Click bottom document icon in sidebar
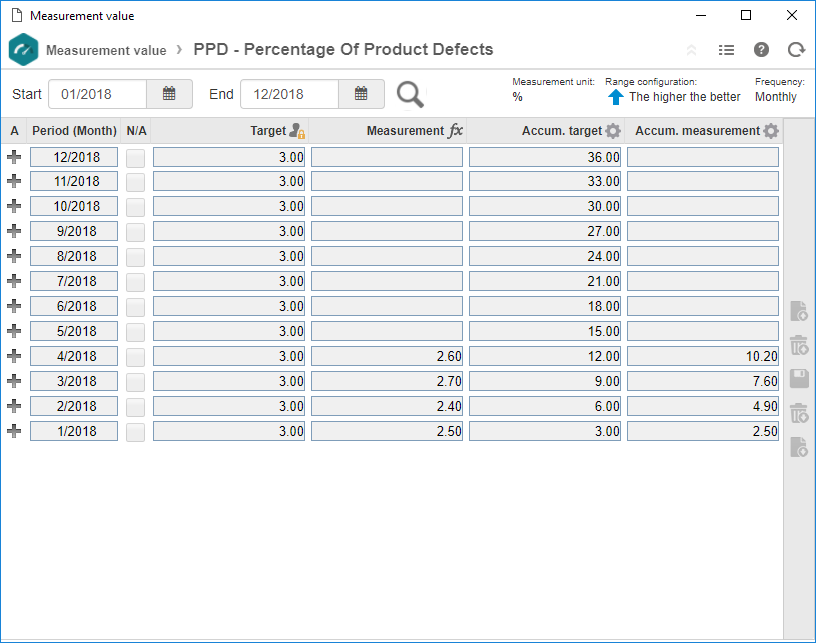 [x=799, y=447]
